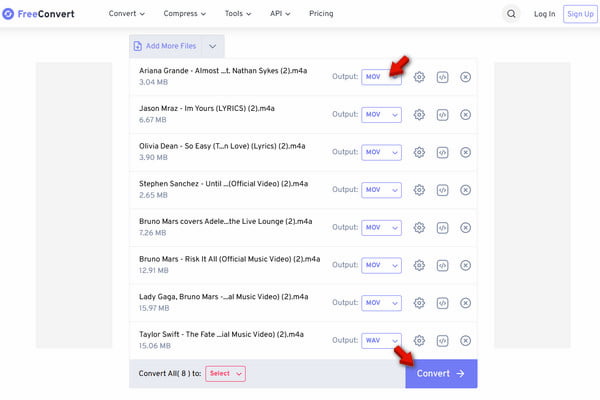Screen dimensions: 600x400
Task: Click code snippet icon for Jason Mraz file
Action: (442, 114)
